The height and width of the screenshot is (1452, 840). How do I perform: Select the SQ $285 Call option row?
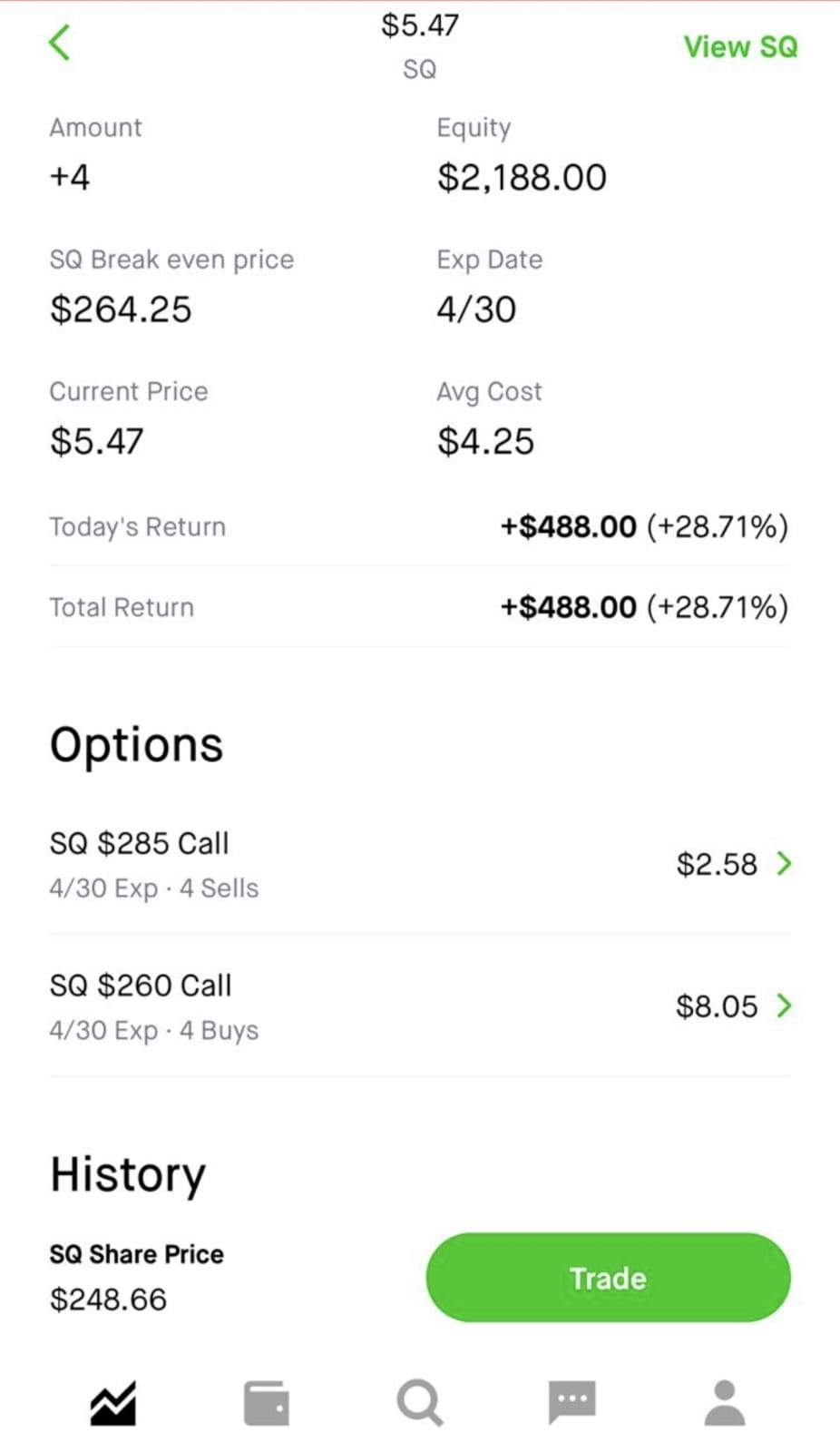272,864
